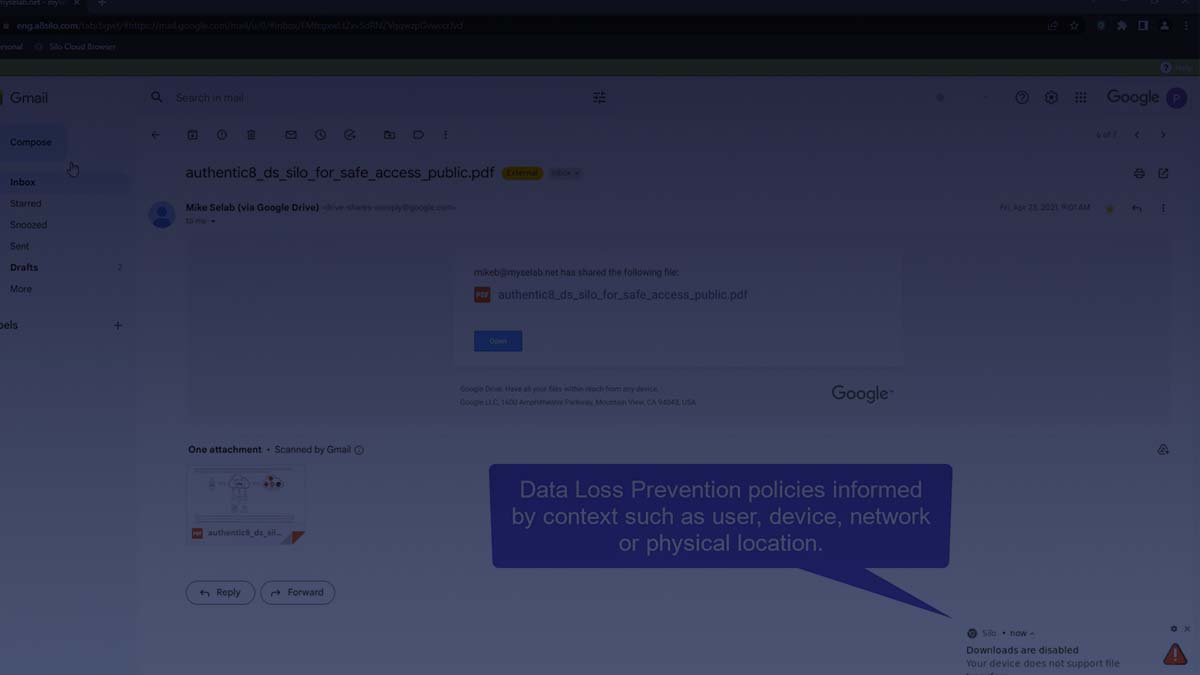
Task: Open the PDF attachment thumbnail
Action: tap(246, 504)
